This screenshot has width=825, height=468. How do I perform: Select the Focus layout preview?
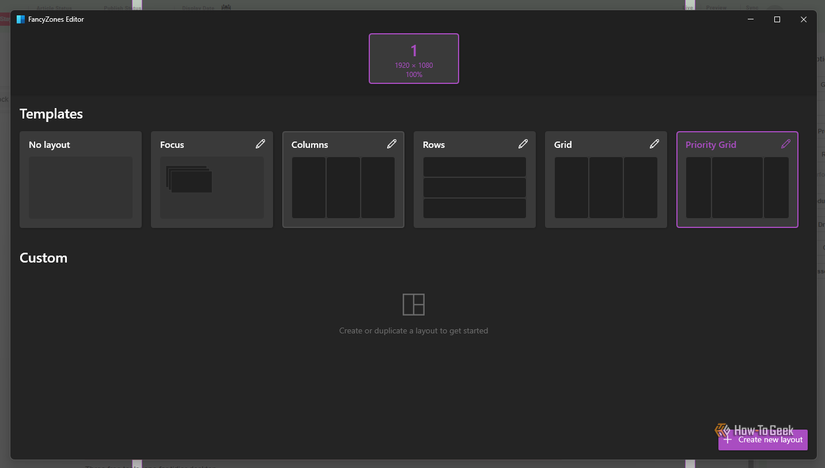[x=212, y=187]
